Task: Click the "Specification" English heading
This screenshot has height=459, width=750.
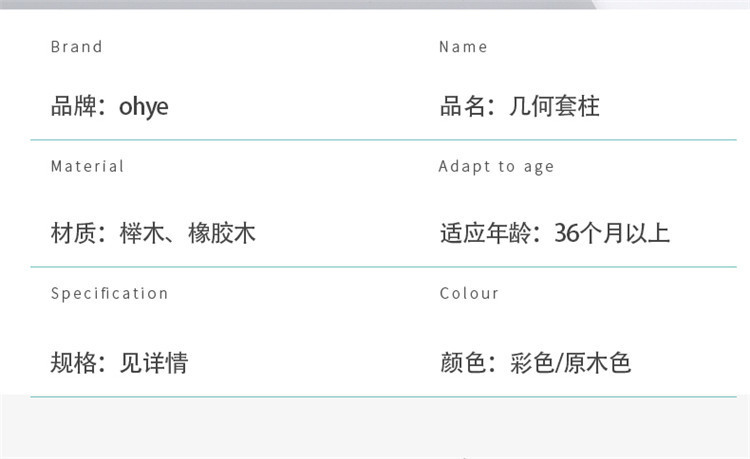Action: point(110,294)
